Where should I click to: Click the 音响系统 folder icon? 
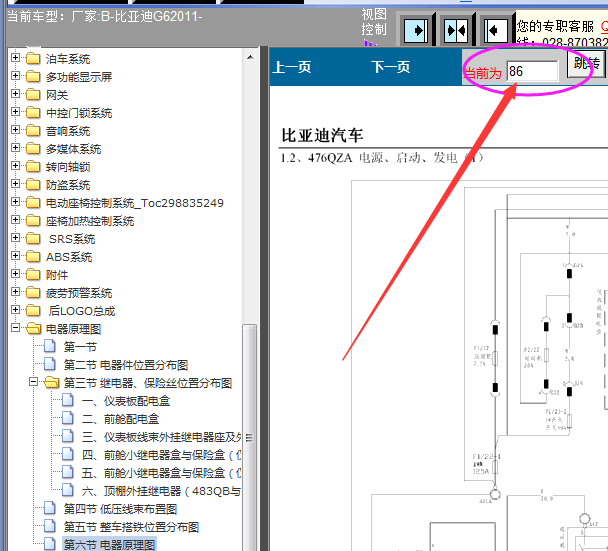[33, 131]
